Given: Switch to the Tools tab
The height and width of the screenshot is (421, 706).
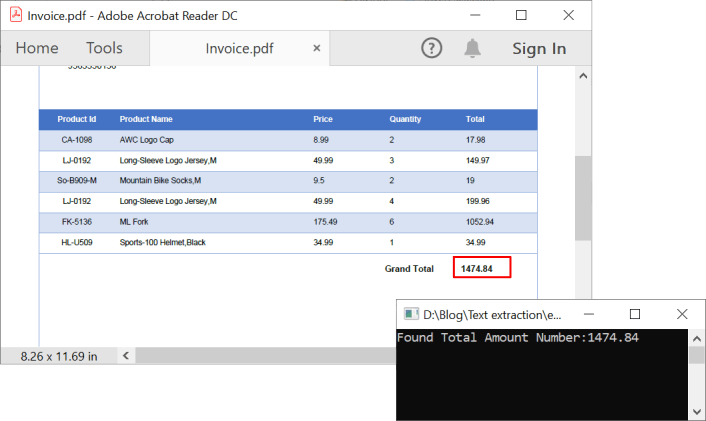Looking at the screenshot, I should [x=104, y=48].
